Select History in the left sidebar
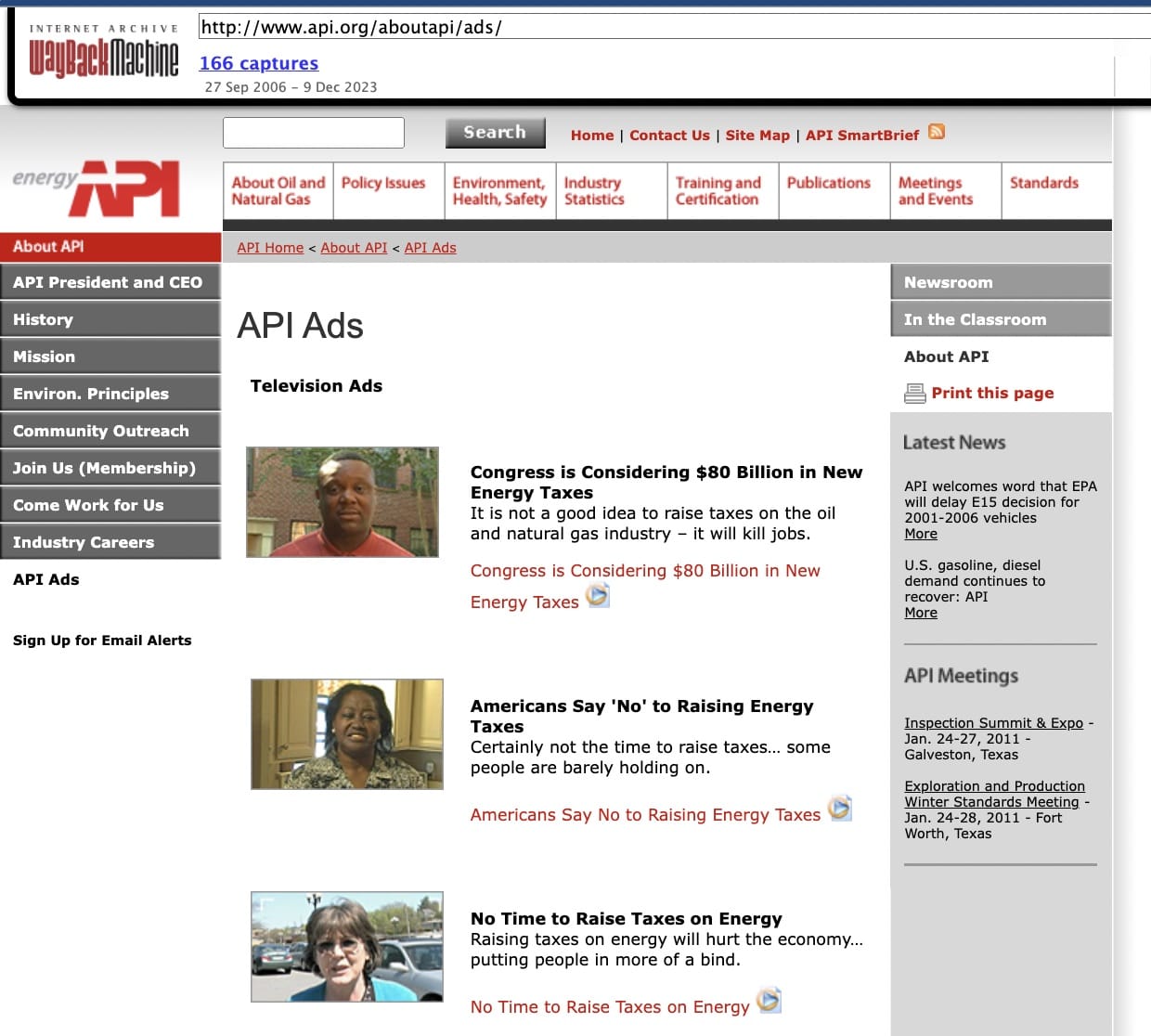Image resolution: width=1151 pixels, height=1036 pixels. [x=110, y=319]
